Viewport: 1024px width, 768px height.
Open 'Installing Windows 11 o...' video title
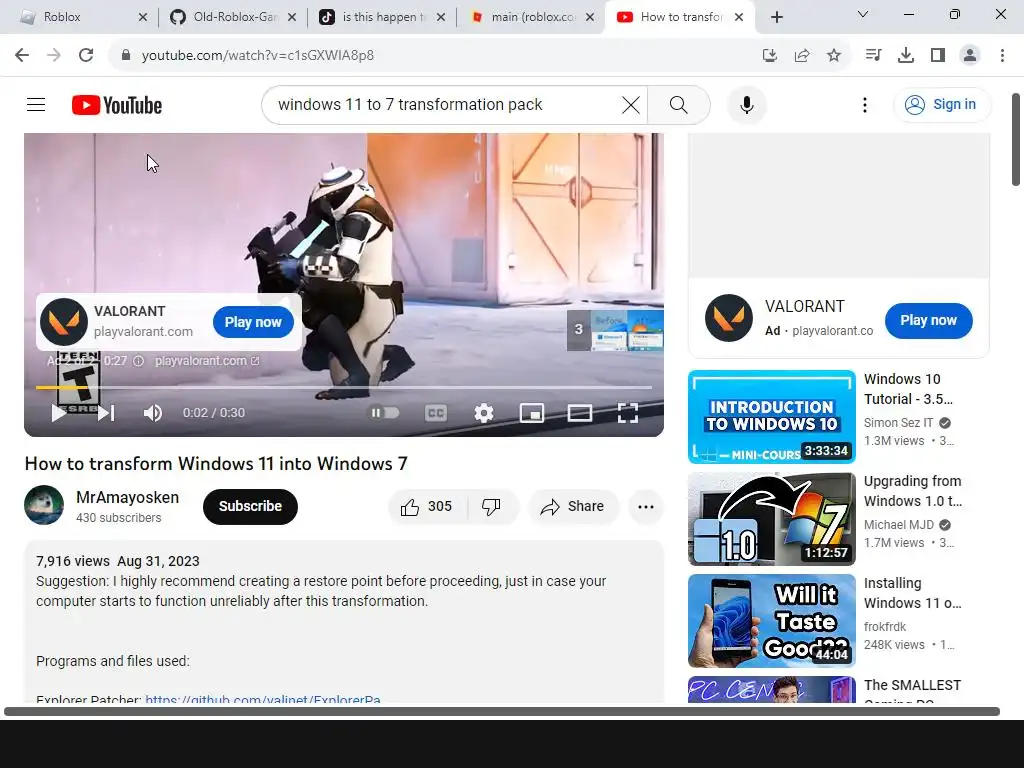click(912, 593)
